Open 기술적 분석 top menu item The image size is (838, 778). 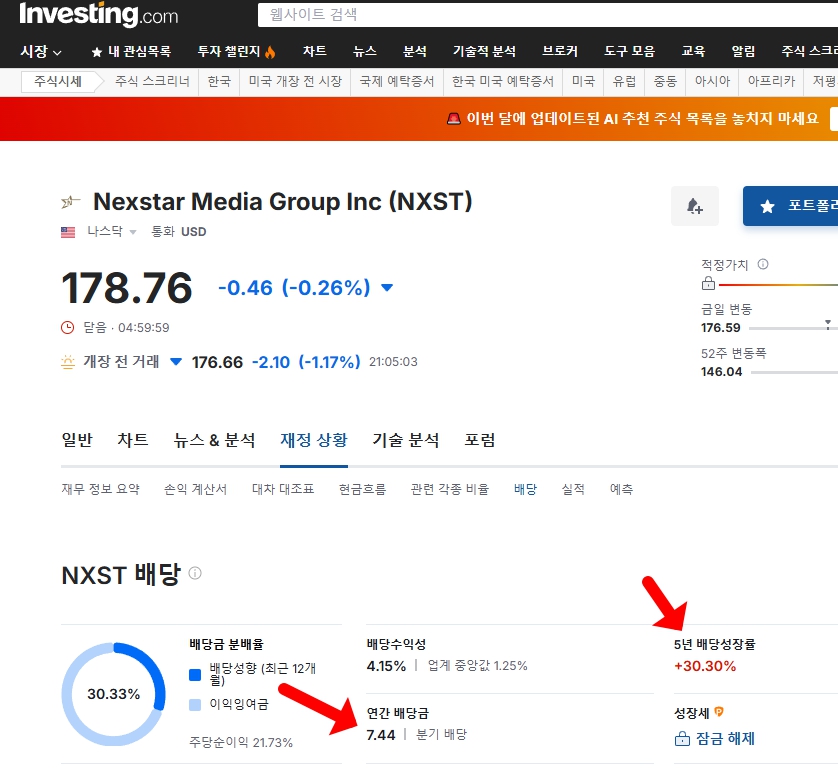point(484,51)
